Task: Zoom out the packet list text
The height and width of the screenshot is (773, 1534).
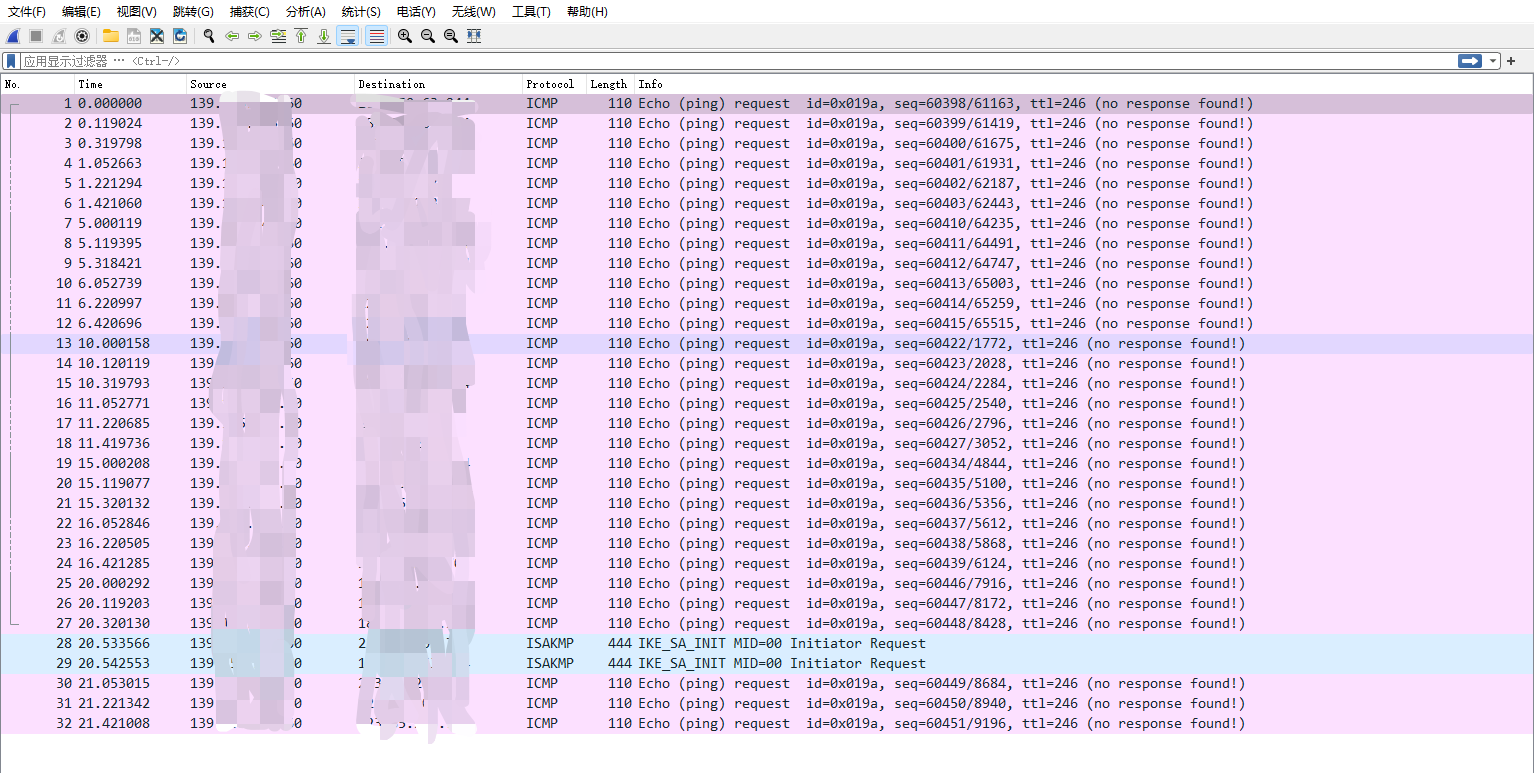Action: click(428, 36)
